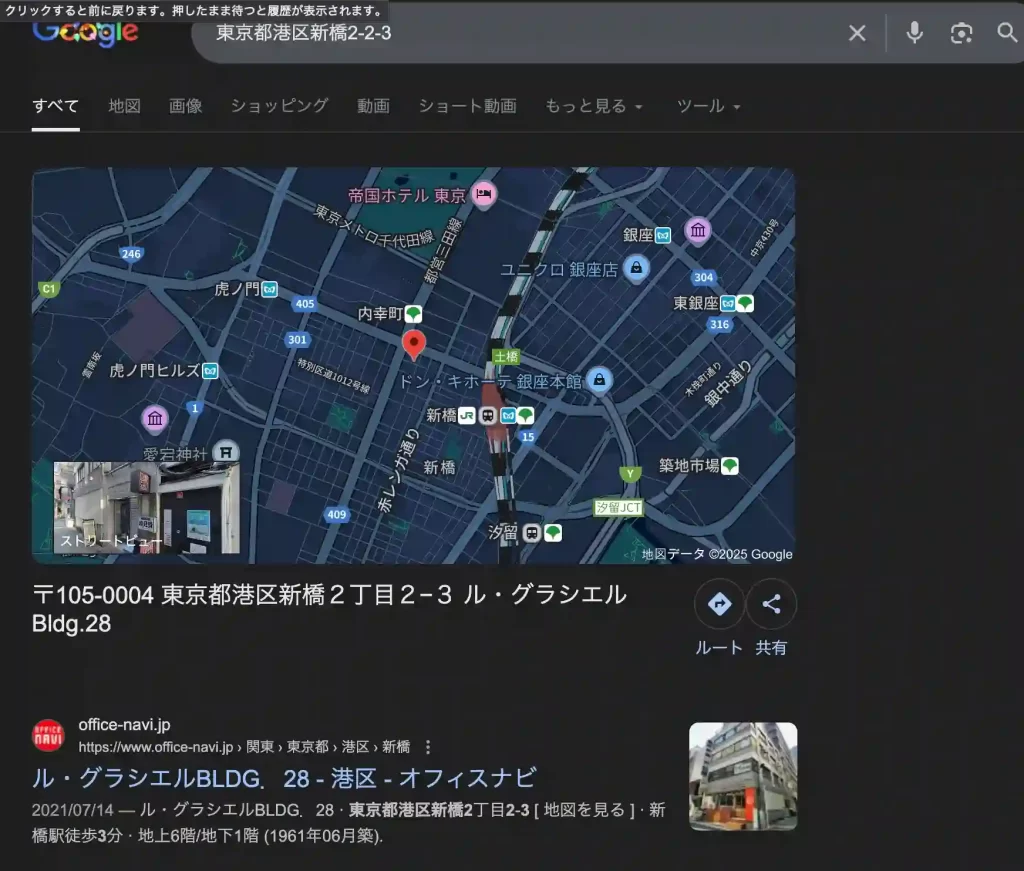Switch to the 地図 tab
Screen dimensions: 1024x871
coord(124,104)
